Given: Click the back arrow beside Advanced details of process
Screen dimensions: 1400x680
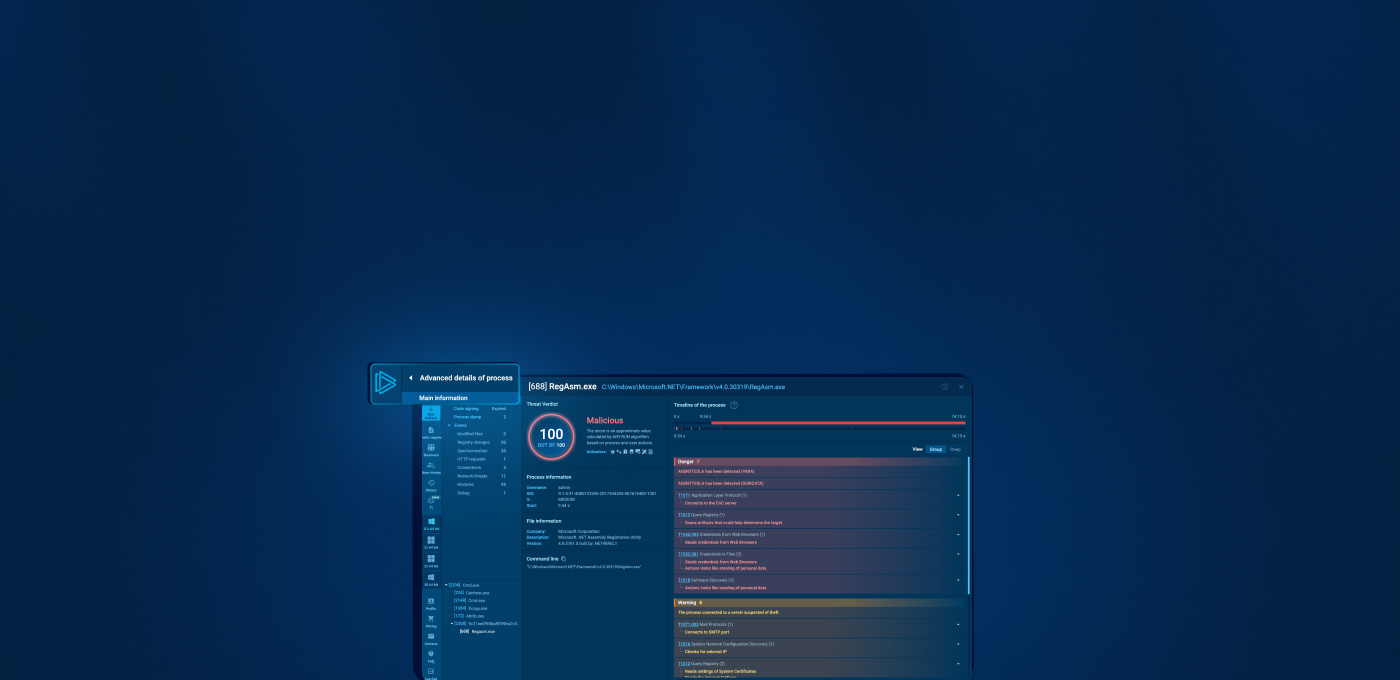Looking at the screenshot, I should pos(410,378).
